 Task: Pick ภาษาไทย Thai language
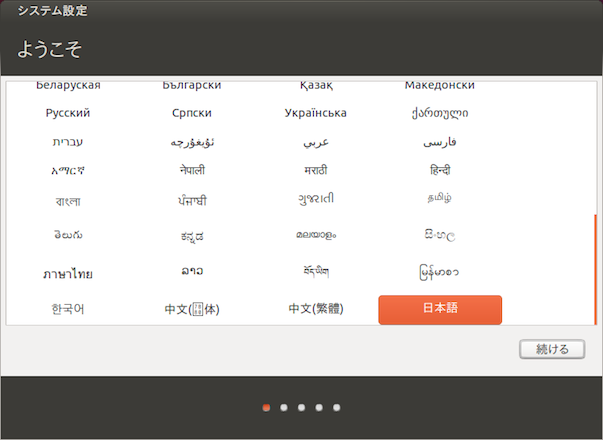coord(68,273)
